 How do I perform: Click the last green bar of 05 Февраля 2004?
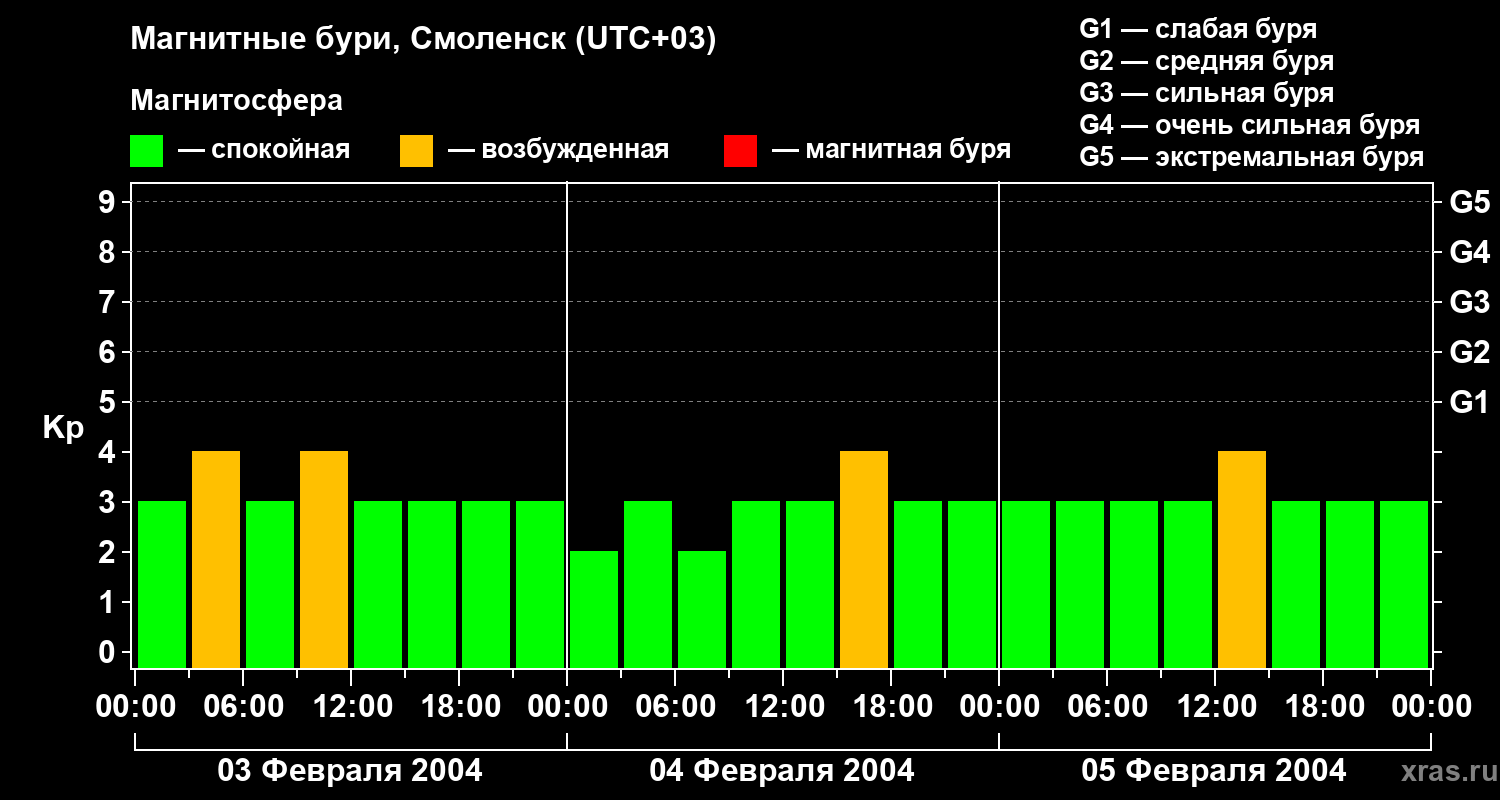pos(1404,584)
